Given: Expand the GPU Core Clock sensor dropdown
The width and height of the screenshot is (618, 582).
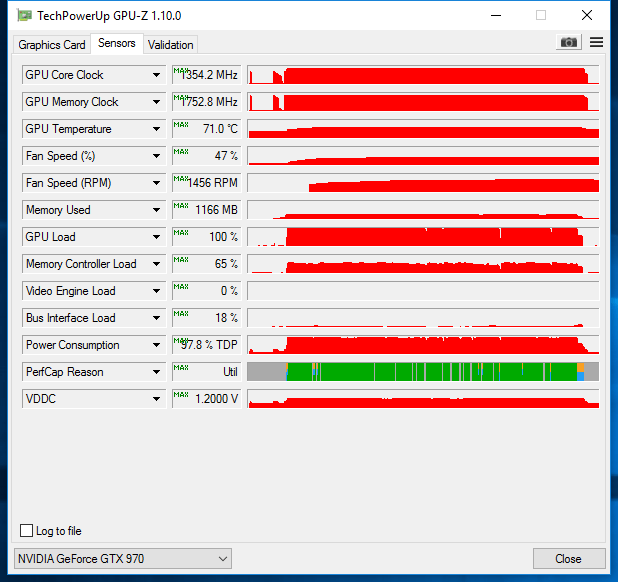Looking at the screenshot, I should pyautogui.click(x=156, y=75).
